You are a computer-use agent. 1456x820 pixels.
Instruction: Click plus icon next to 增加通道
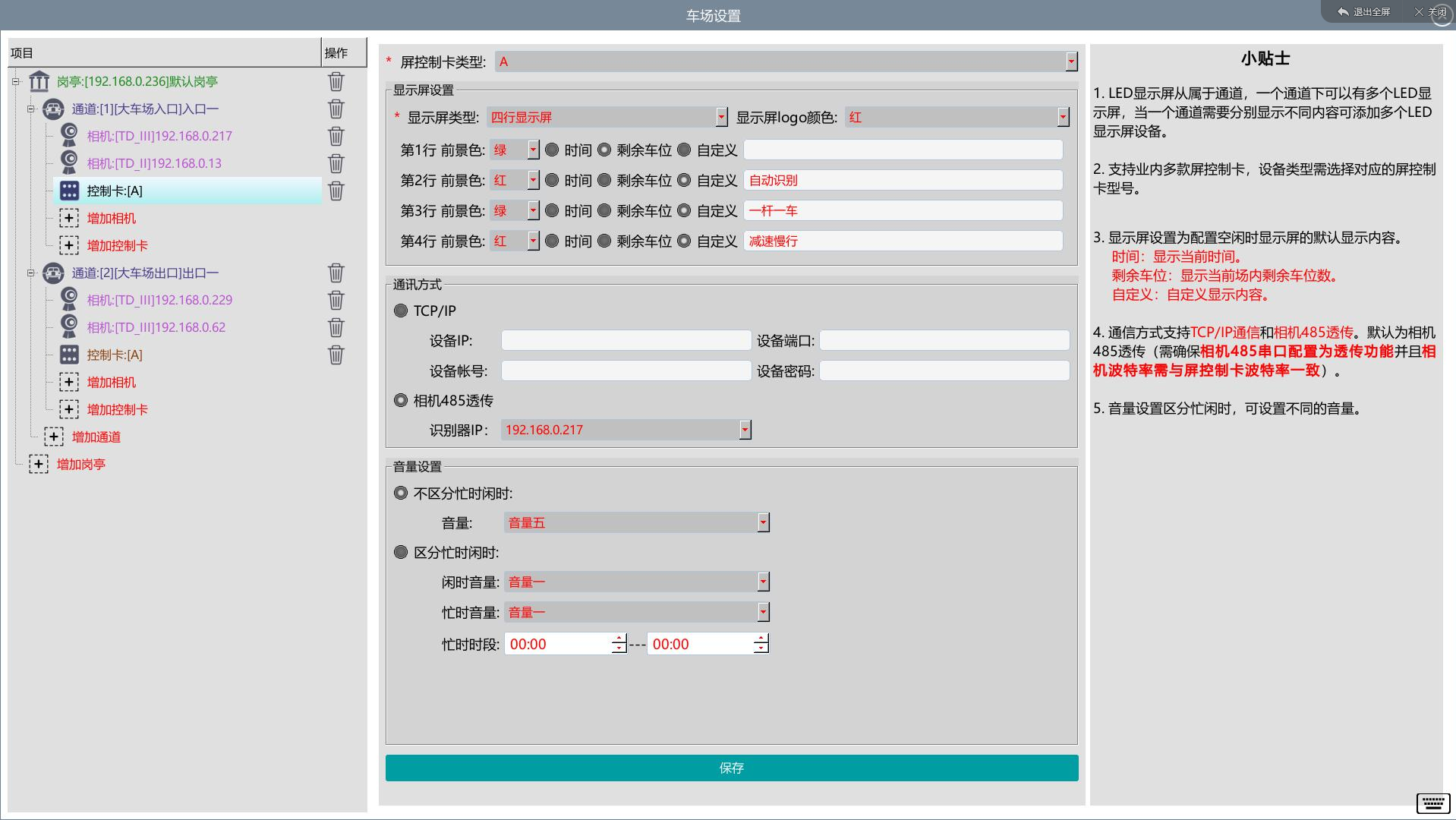[x=54, y=437]
